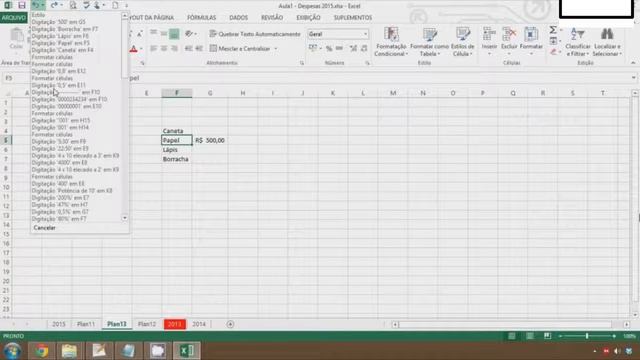Expand the formula bar
The height and width of the screenshot is (360, 640).
coord(633,78)
